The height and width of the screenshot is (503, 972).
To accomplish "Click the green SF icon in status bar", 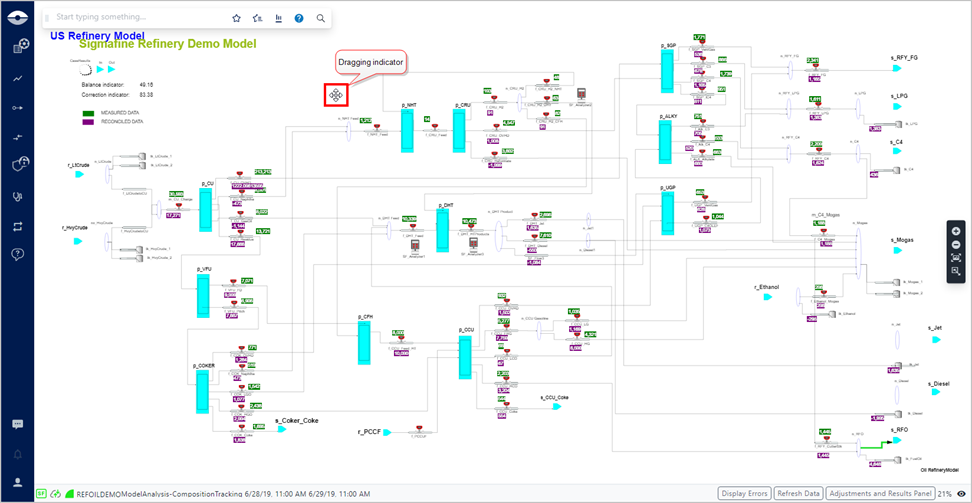I will 42,493.
